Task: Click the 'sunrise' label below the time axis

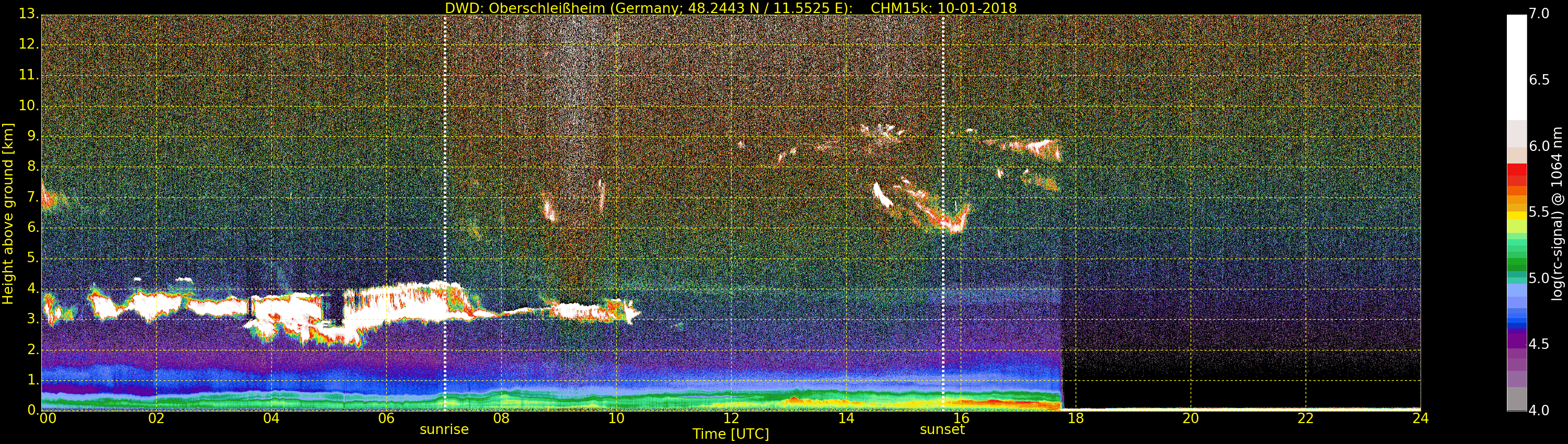Action: [x=444, y=429]
